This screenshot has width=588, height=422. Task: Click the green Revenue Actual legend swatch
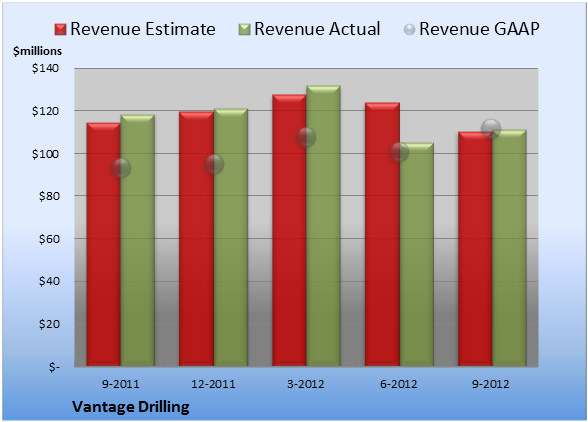(x=244, y=30)
